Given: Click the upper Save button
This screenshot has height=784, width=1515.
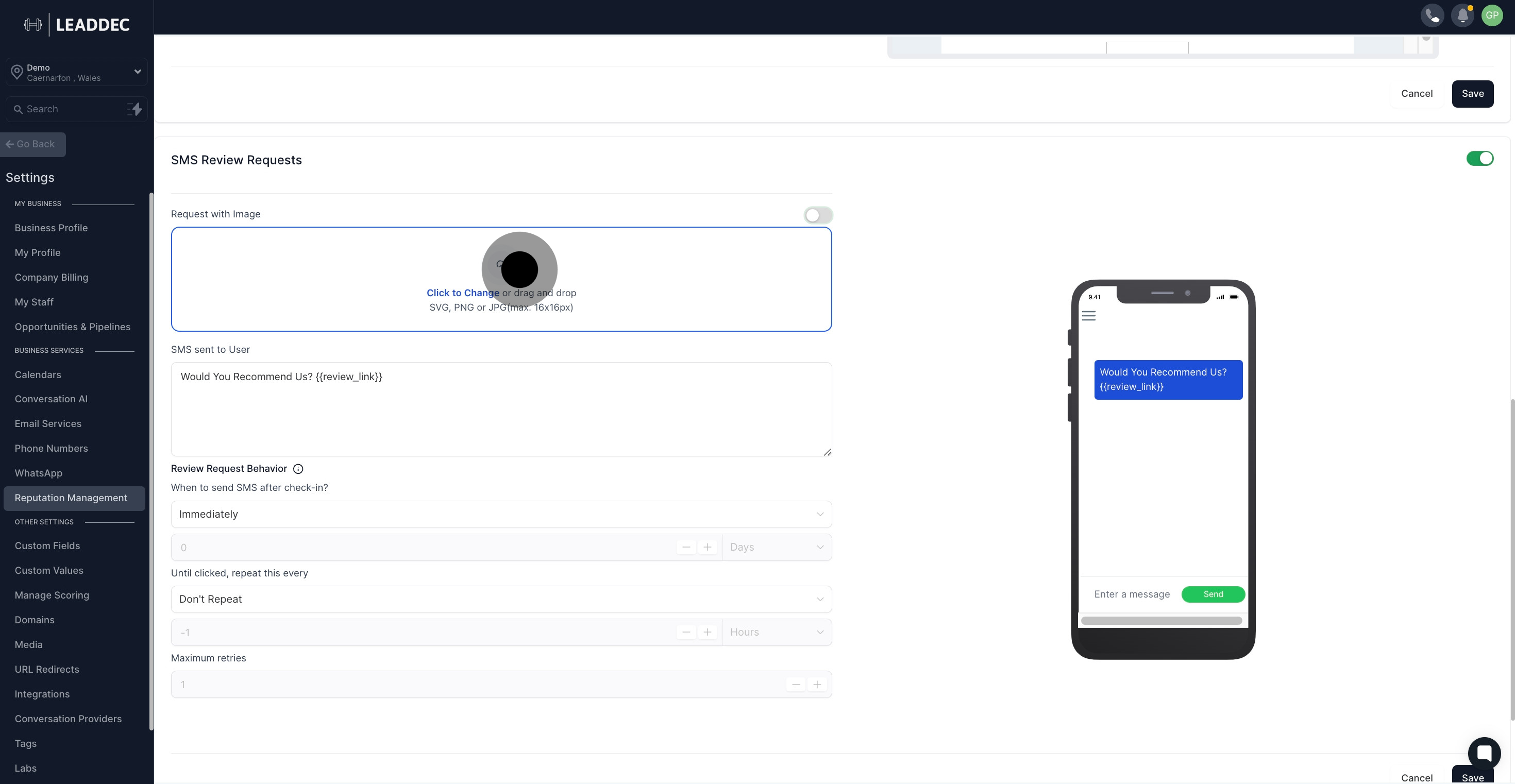Looking at the screenshot, I should pyautogui.click(x=1472, y=93).
